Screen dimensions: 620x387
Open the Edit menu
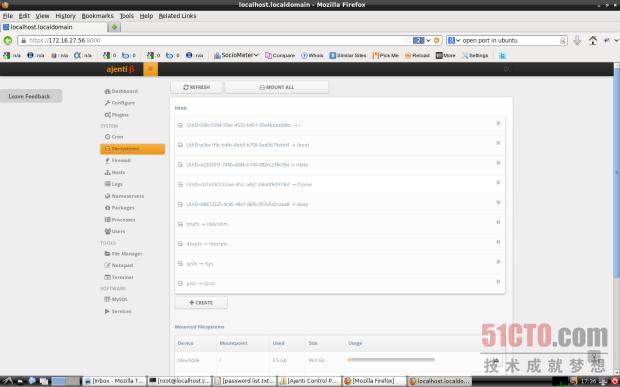pyautogui.click(x=24, y=16)
